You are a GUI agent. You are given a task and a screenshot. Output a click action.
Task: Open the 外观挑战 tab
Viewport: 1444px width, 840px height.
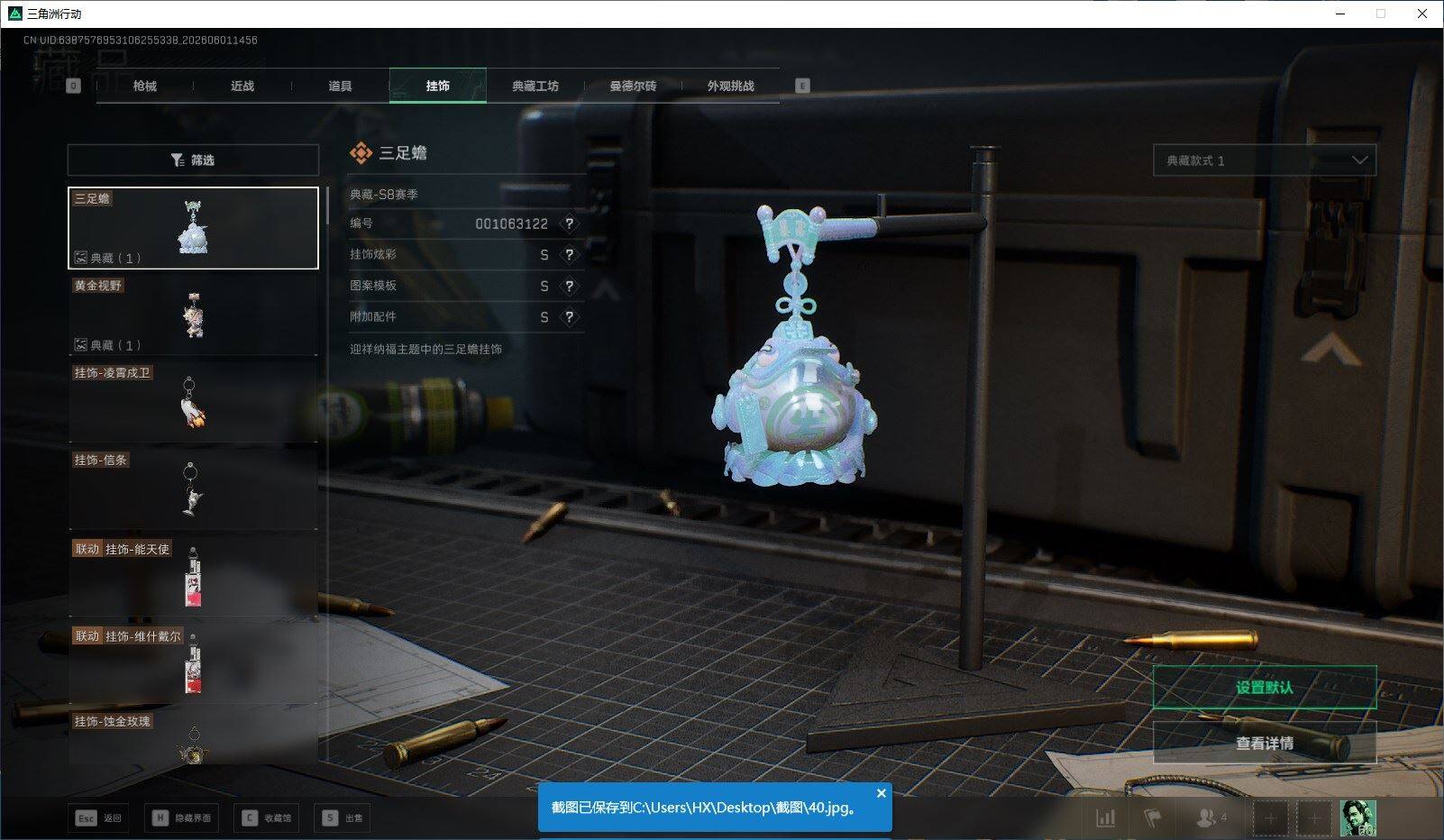[730, 86]
